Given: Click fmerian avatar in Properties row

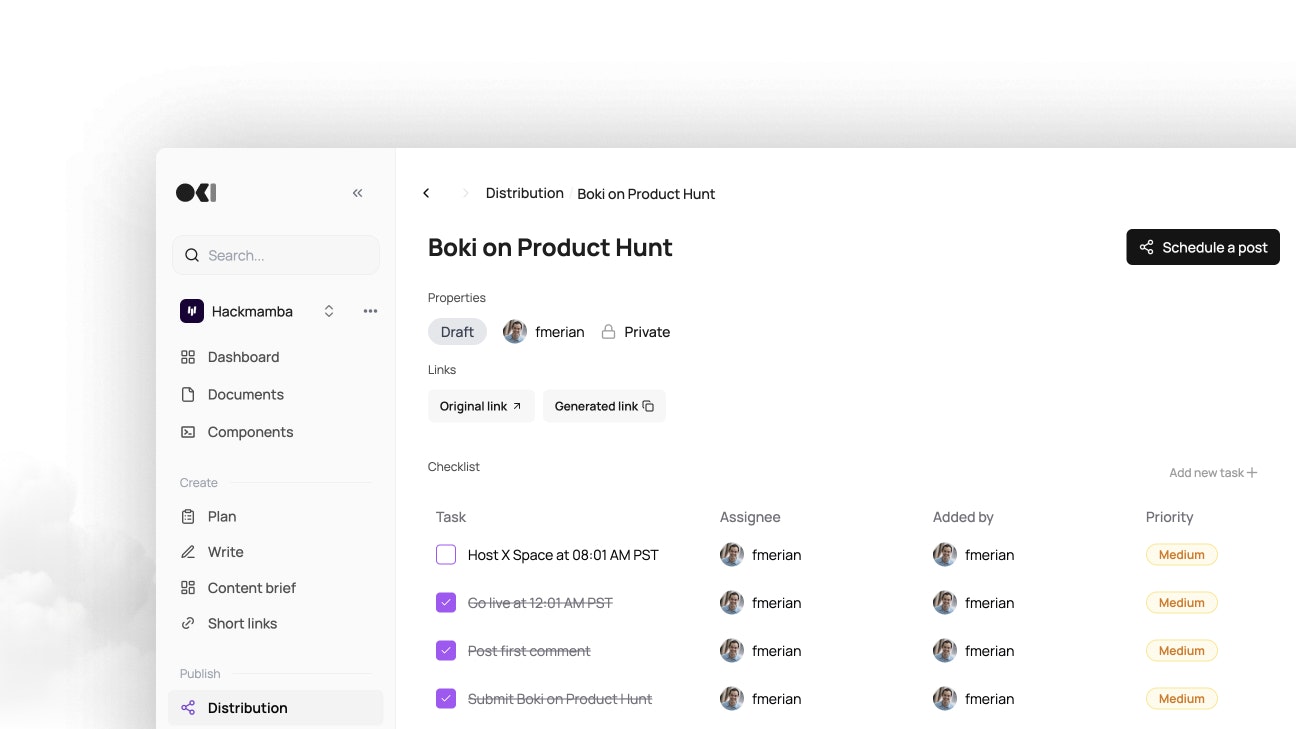Looking at the screenshot, I should (515, 332).
